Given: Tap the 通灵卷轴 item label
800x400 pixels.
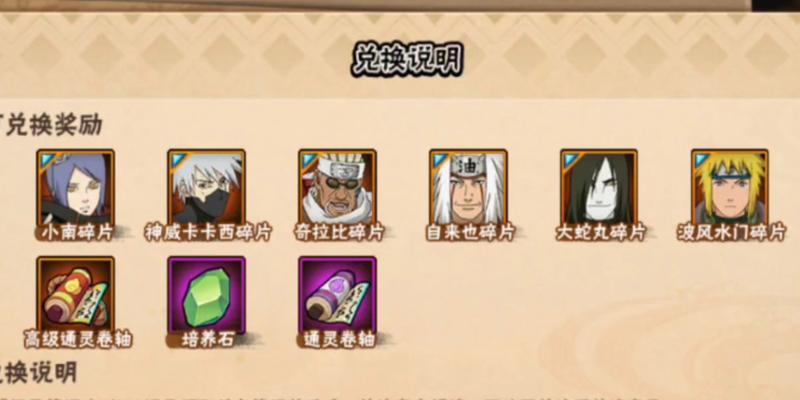Looking at the screenshot, I should click(340, 339).
